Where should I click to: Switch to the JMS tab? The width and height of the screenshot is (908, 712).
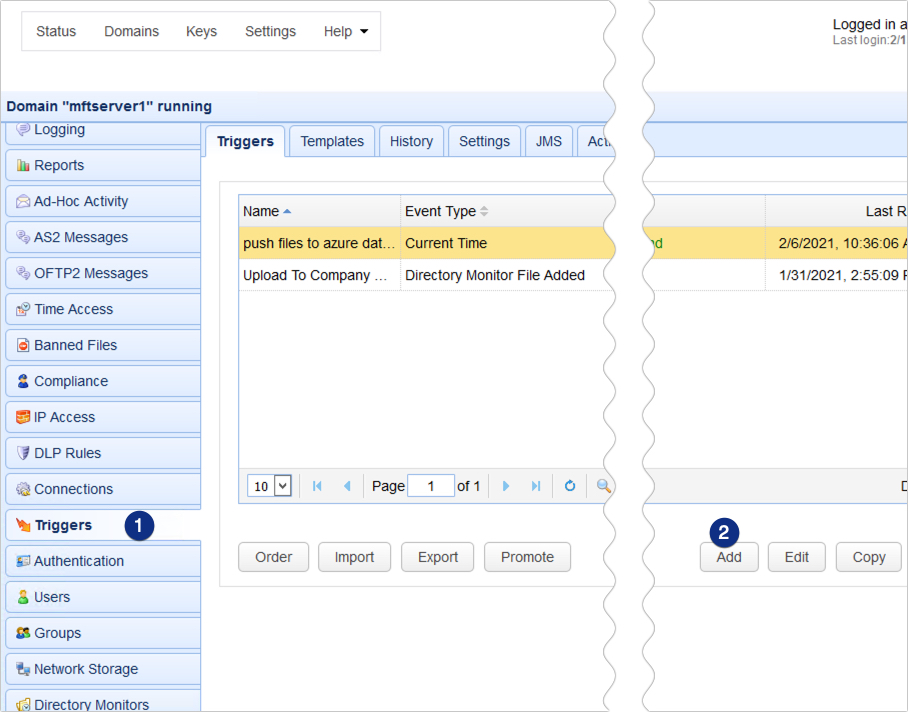[x=548, y=141]
